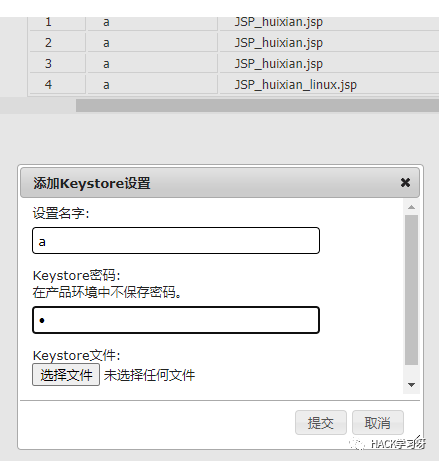Click the 选择文件 choose file button

click(x=66, y=375)
